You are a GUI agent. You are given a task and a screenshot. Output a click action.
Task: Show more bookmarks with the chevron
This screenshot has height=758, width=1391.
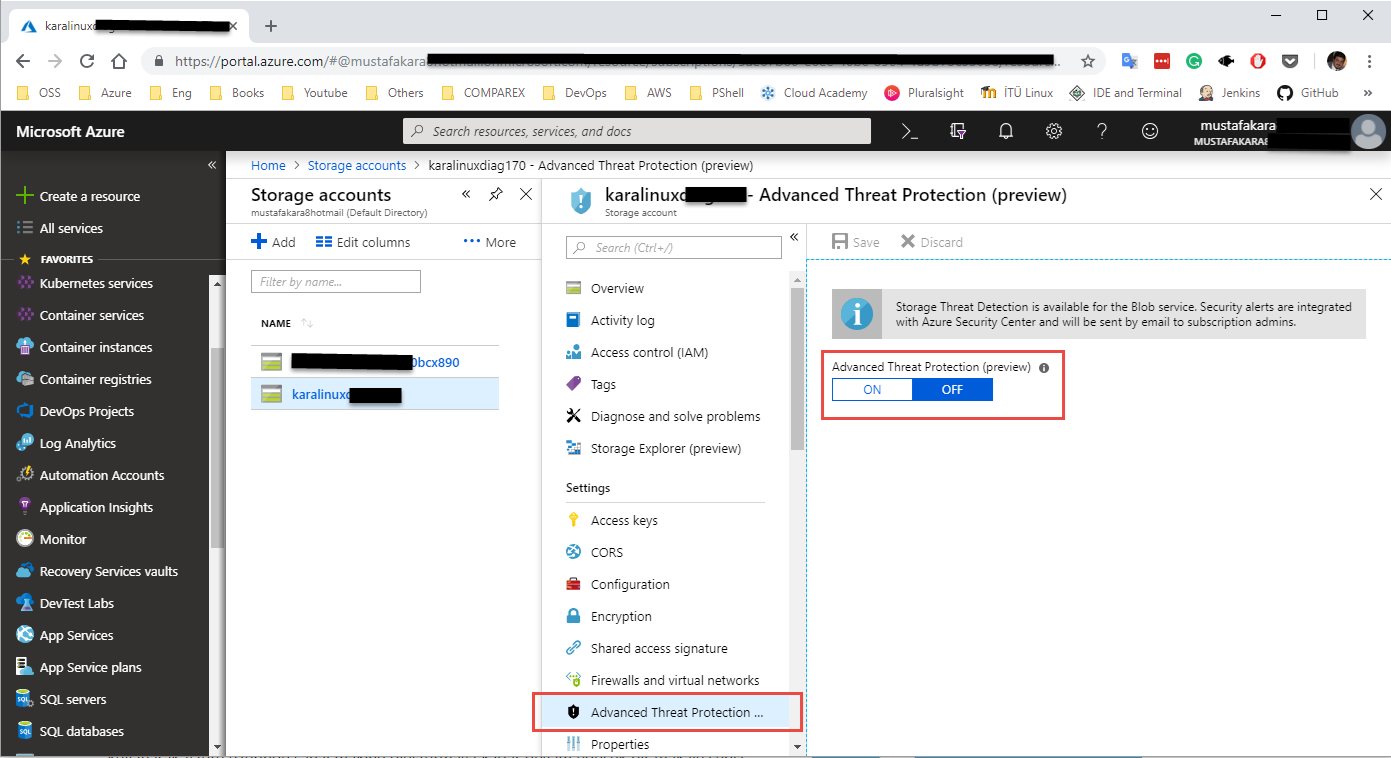pos(1367,93)
